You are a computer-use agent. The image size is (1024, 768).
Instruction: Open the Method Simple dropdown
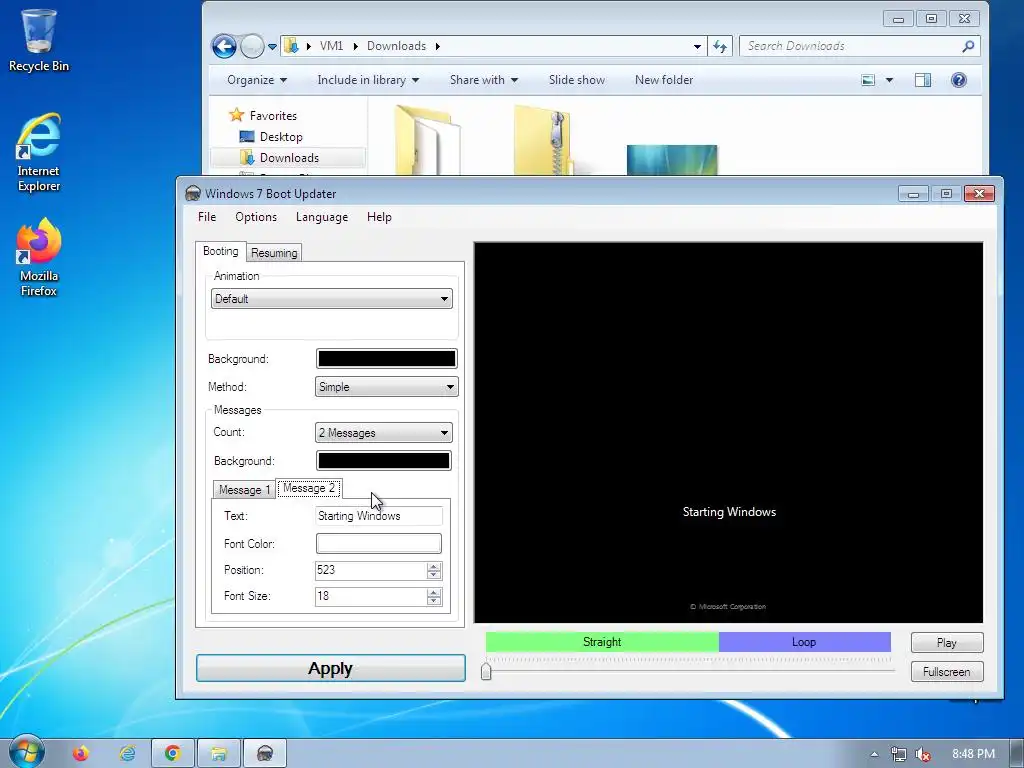[387, 387]
